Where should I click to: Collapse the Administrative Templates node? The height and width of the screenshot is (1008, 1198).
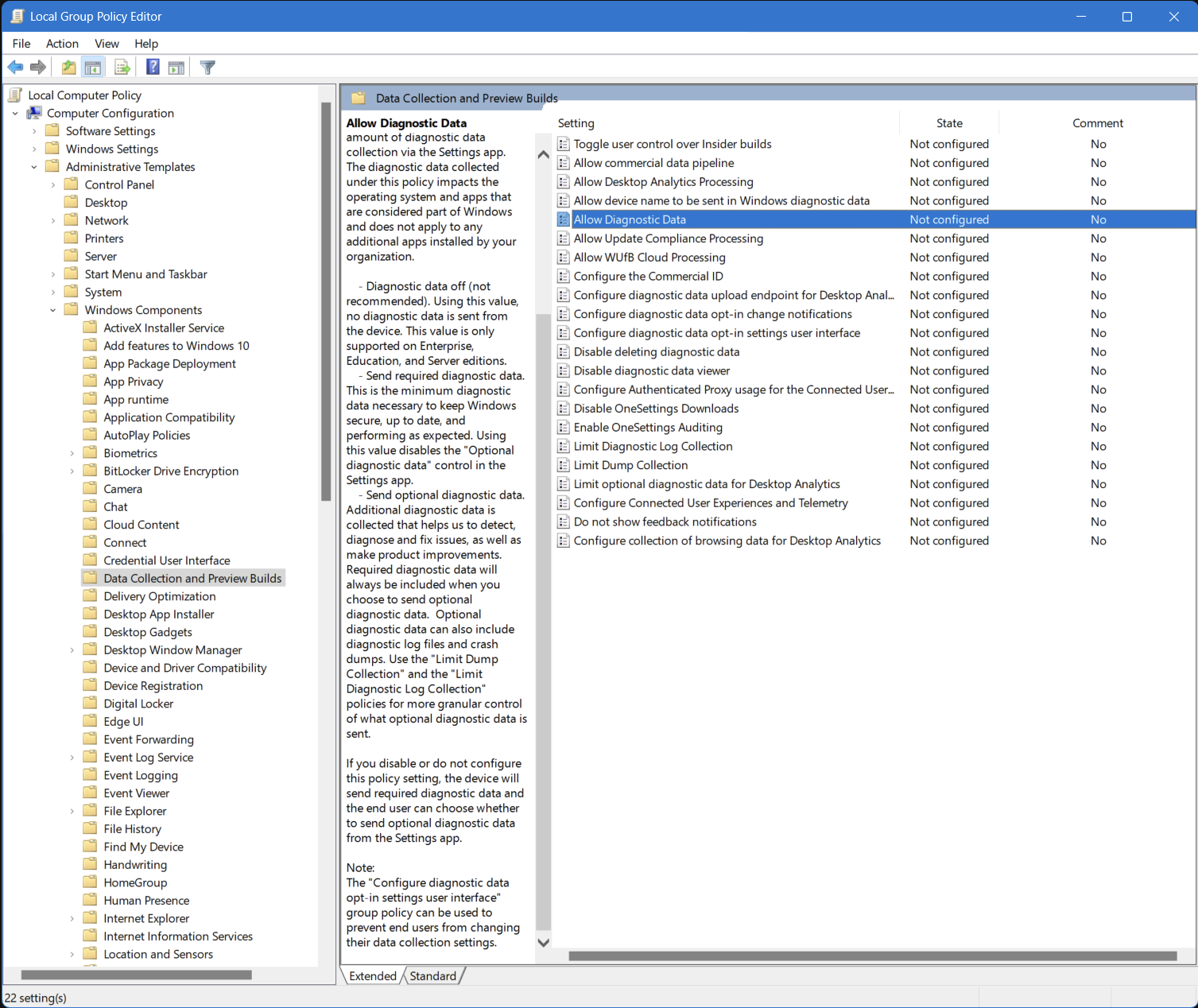click(34, 167)
